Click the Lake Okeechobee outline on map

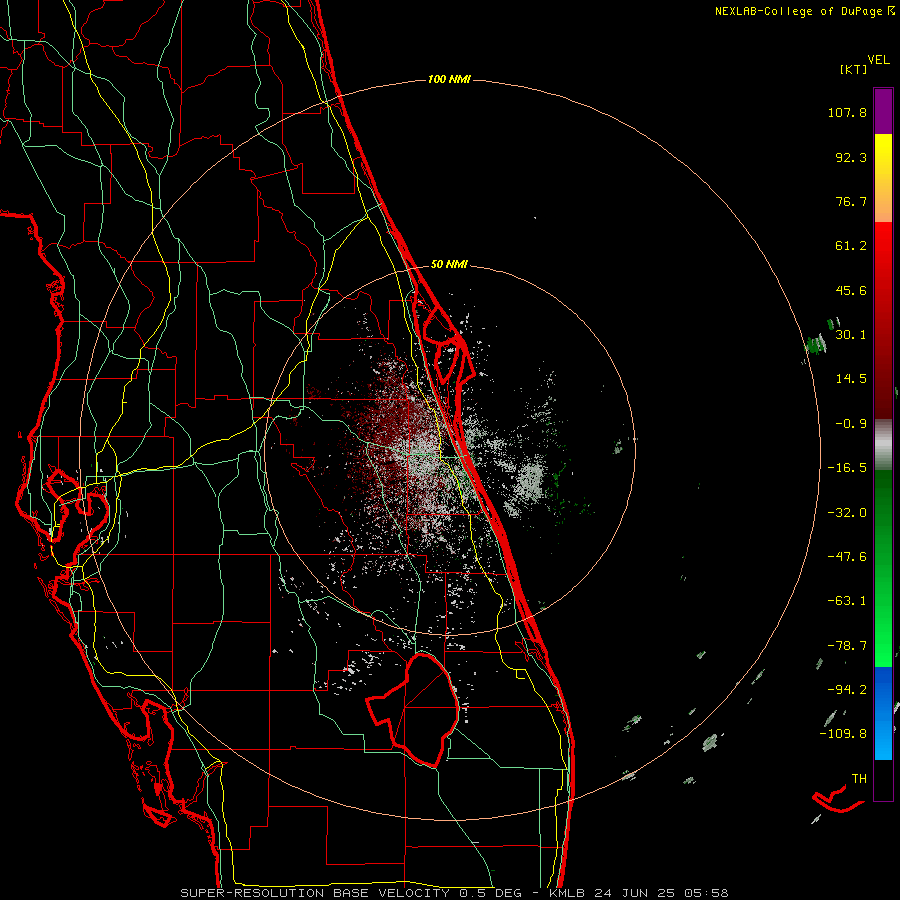[413, 710]
